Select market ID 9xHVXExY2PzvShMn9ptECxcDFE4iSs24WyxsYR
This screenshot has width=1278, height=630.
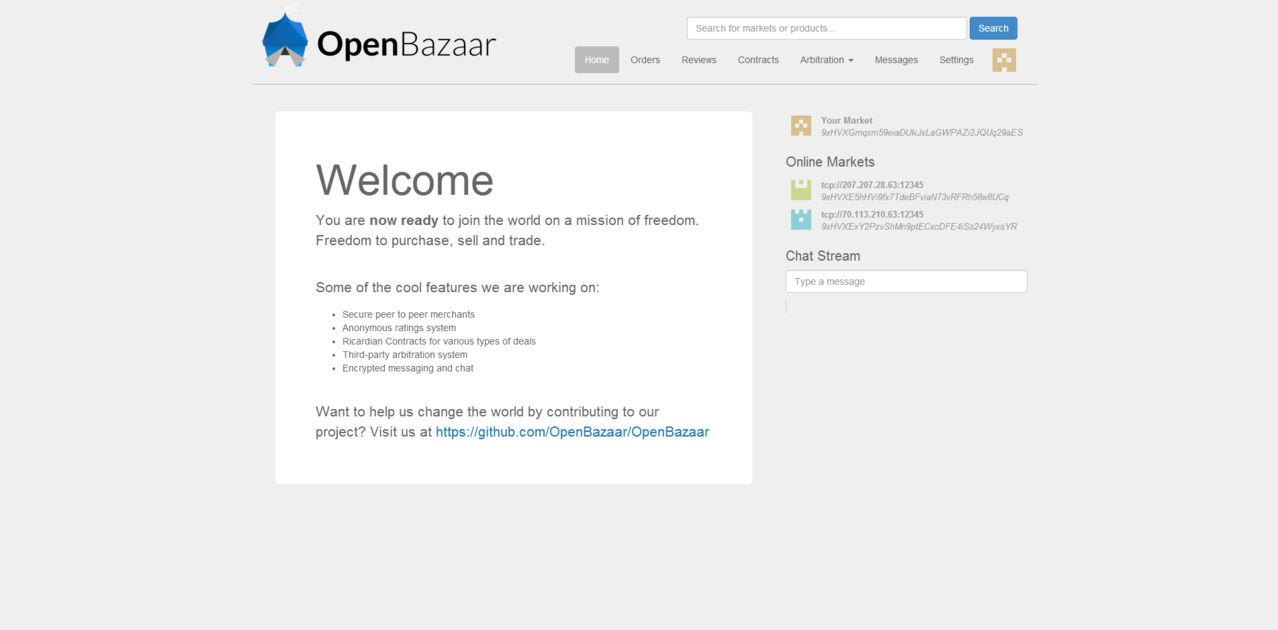pos(919,227)
